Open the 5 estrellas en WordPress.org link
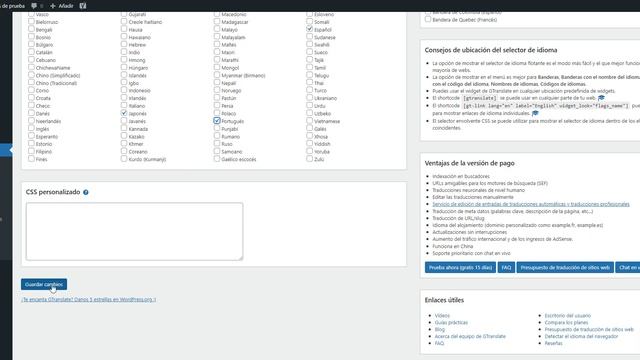640x360 pixels. (89, 299)
